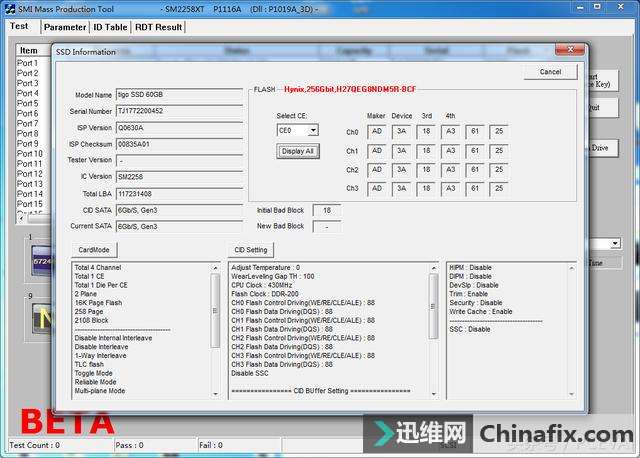
Task: Click the Current SATA field
Action: coord(179,227)
